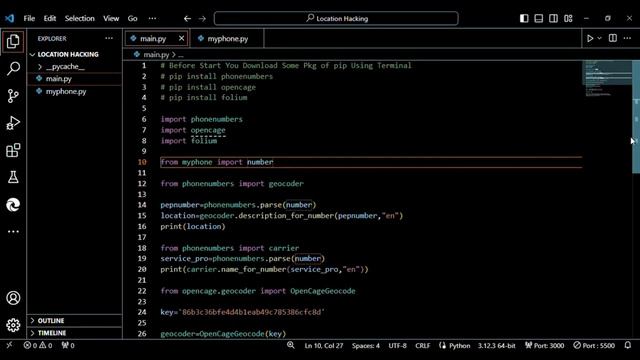
Task: Open the Search view icon
Action: (x=13, y=68)
